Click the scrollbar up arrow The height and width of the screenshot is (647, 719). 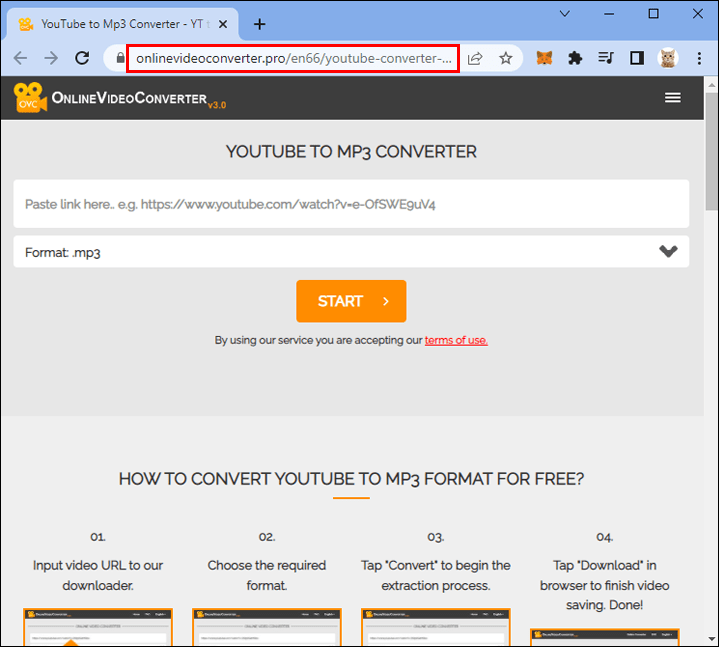(711, 85)
